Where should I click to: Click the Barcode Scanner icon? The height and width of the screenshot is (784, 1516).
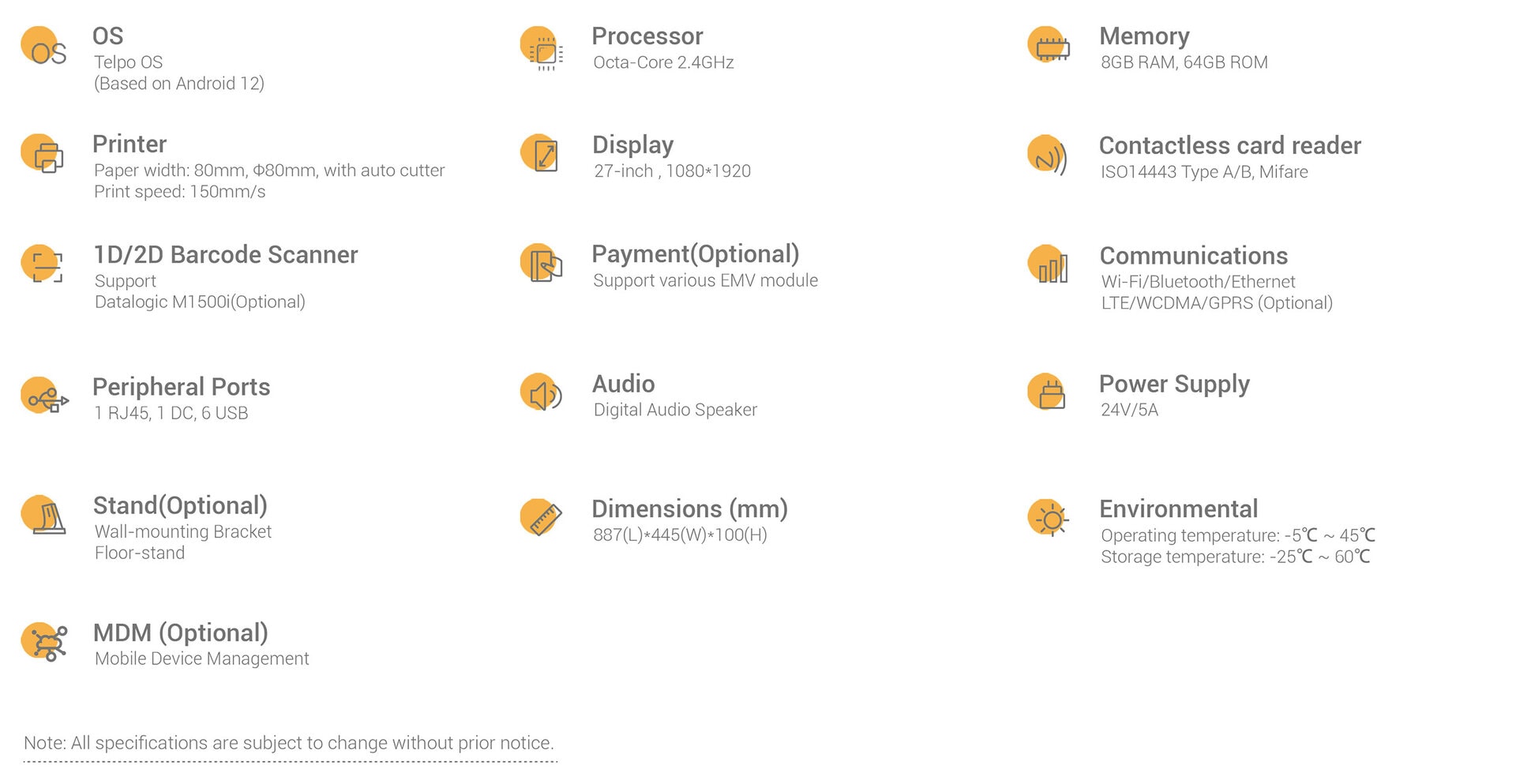42,264
